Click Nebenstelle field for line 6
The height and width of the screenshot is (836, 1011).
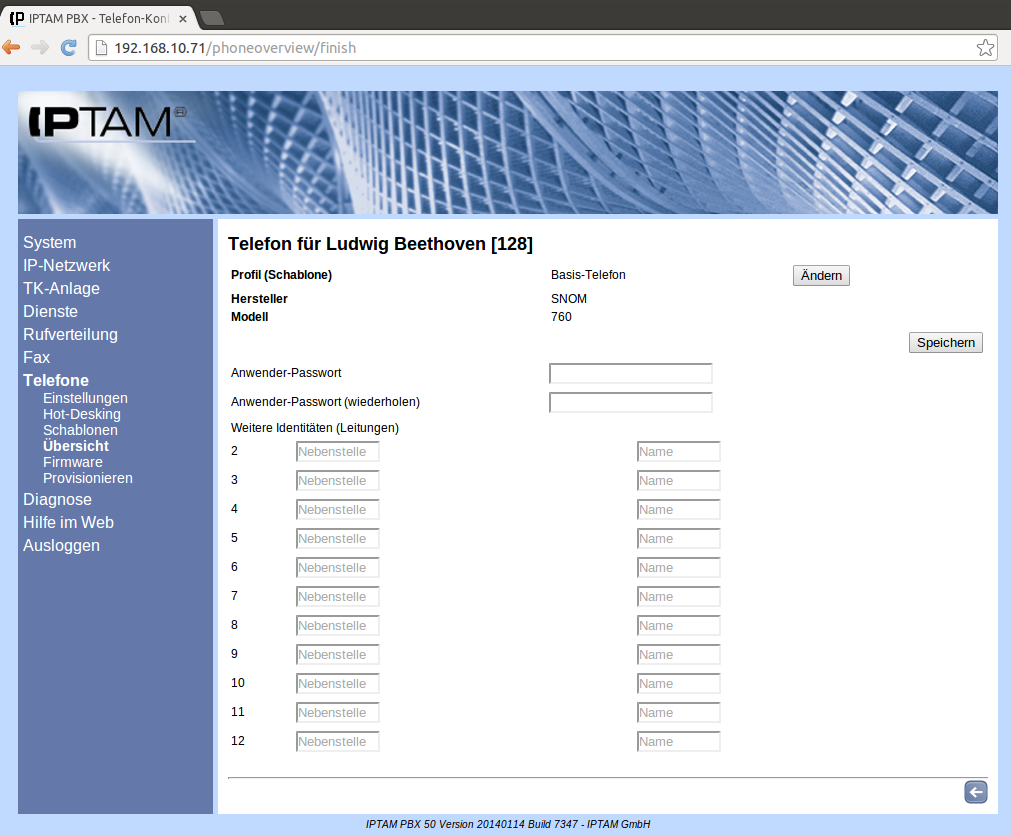coord(337,567)
